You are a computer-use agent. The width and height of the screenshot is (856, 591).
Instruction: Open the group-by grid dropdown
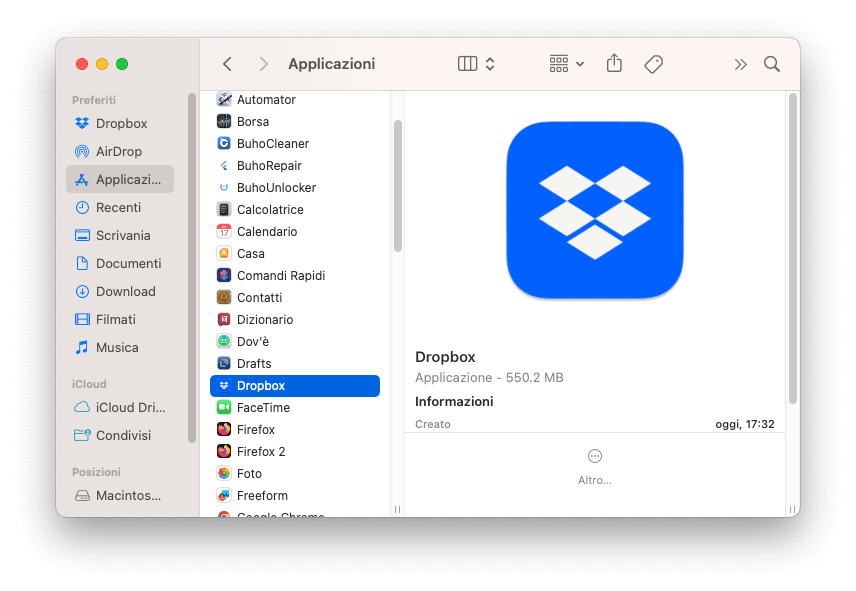[x=567, y=64]
